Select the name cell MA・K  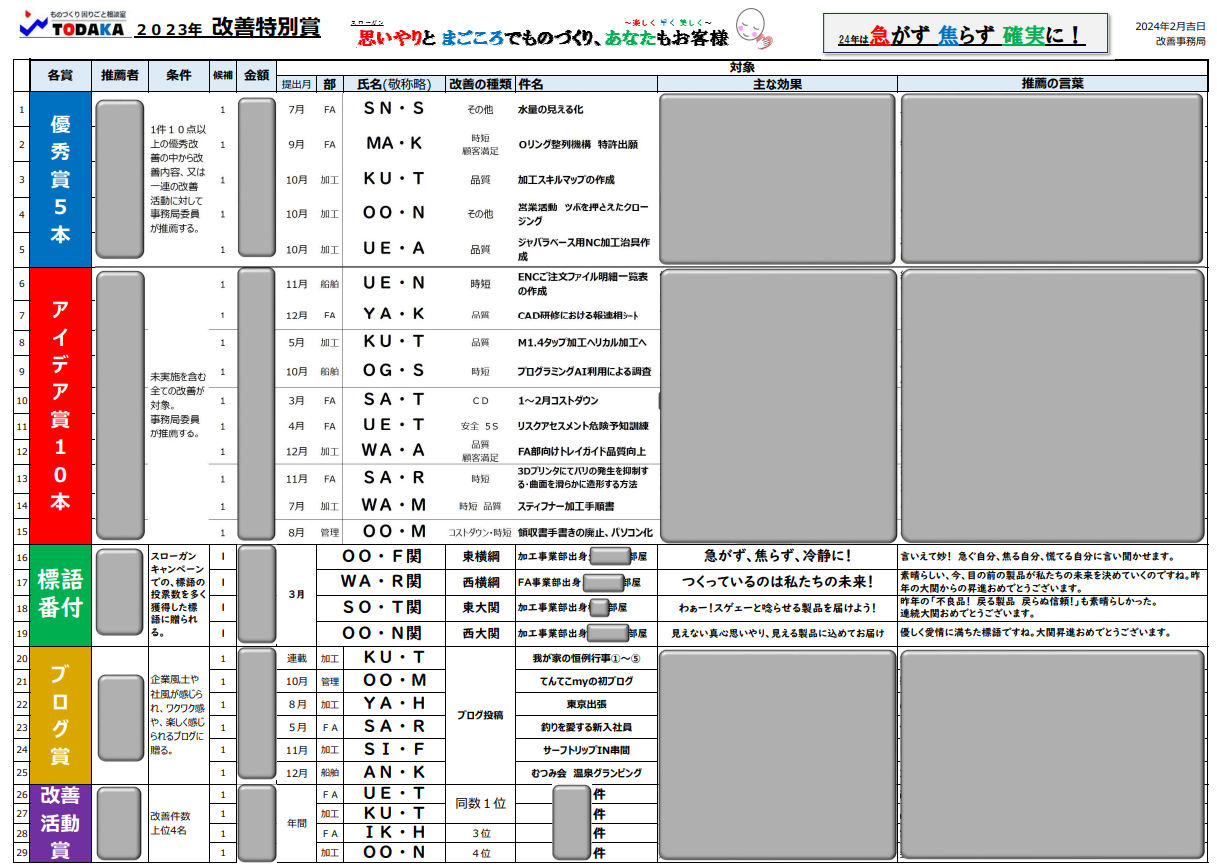(x=394, y=144)
